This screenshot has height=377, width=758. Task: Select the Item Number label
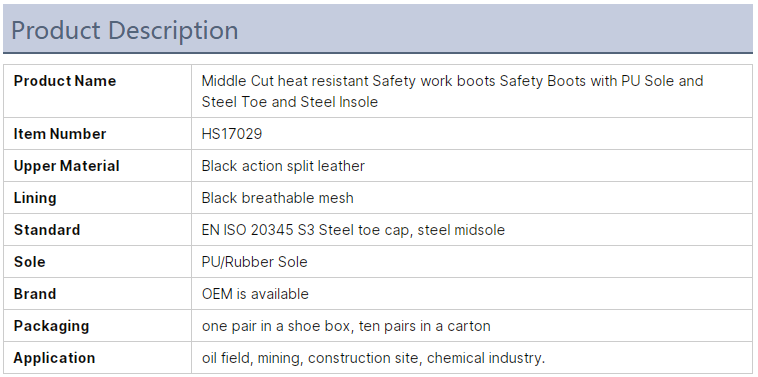60,134
